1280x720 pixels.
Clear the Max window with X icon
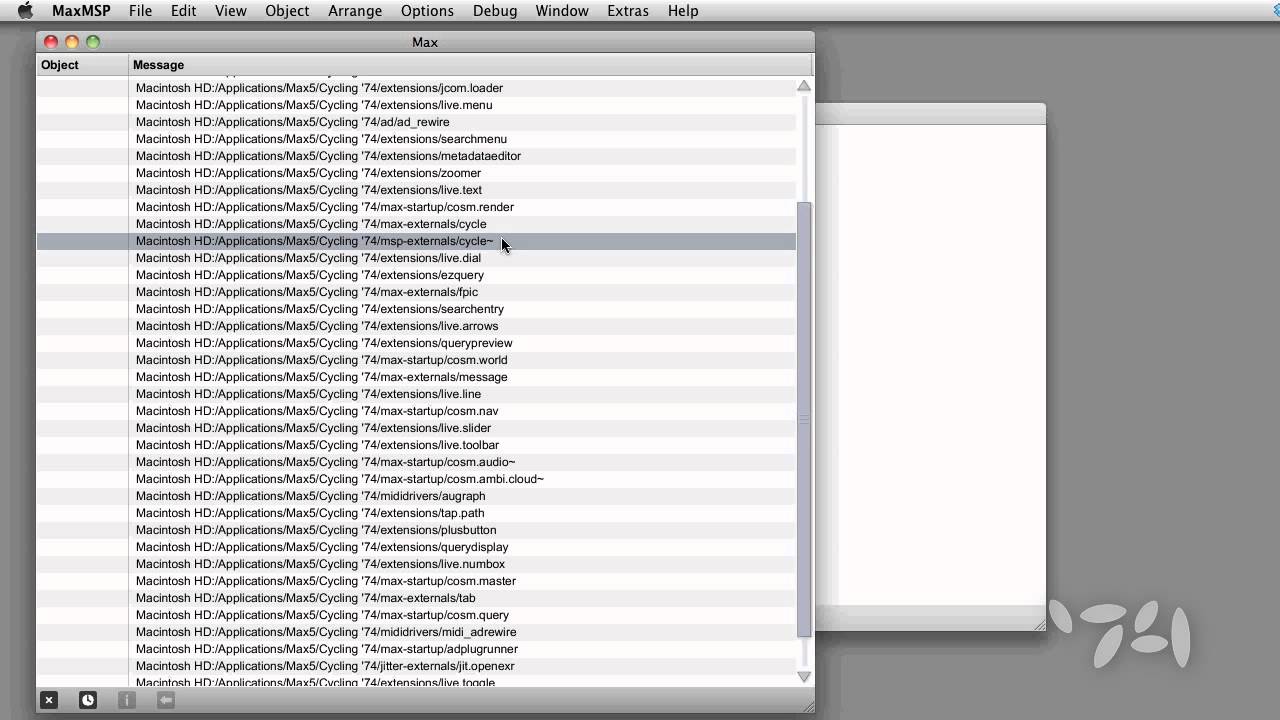[49, 700]
